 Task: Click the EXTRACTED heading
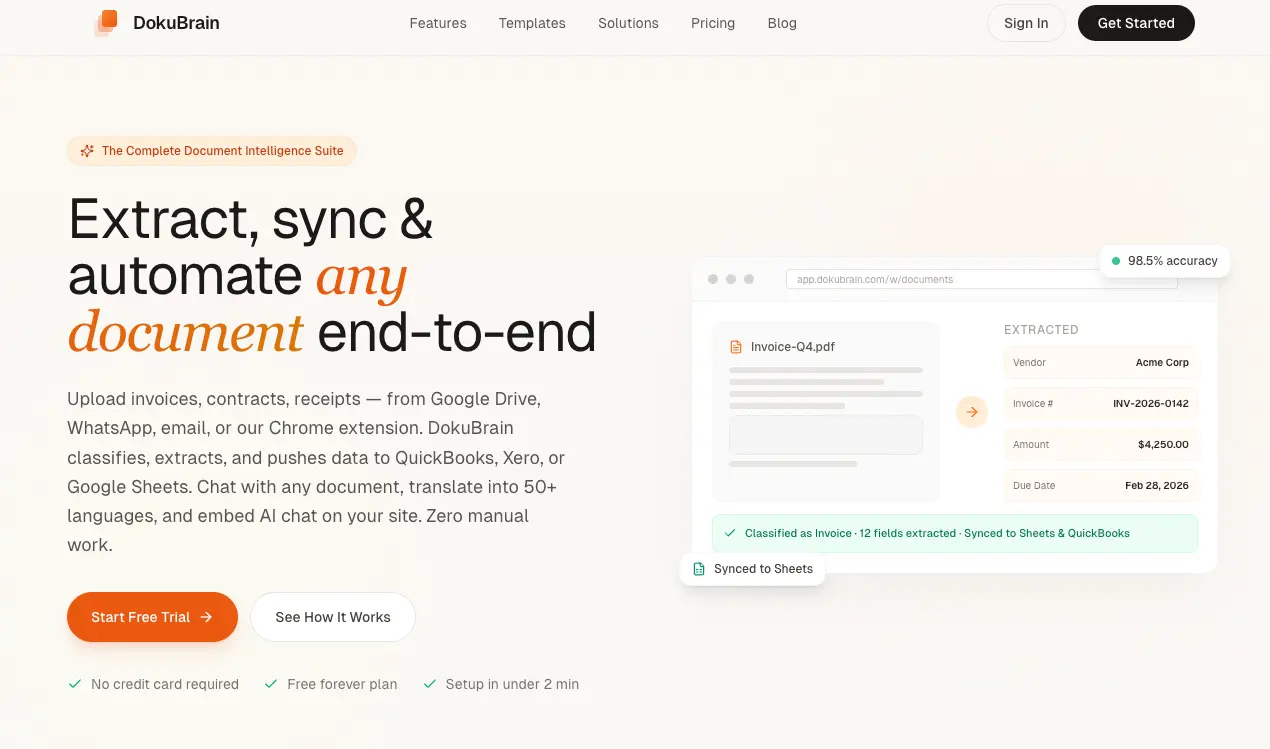(1041, 329)
